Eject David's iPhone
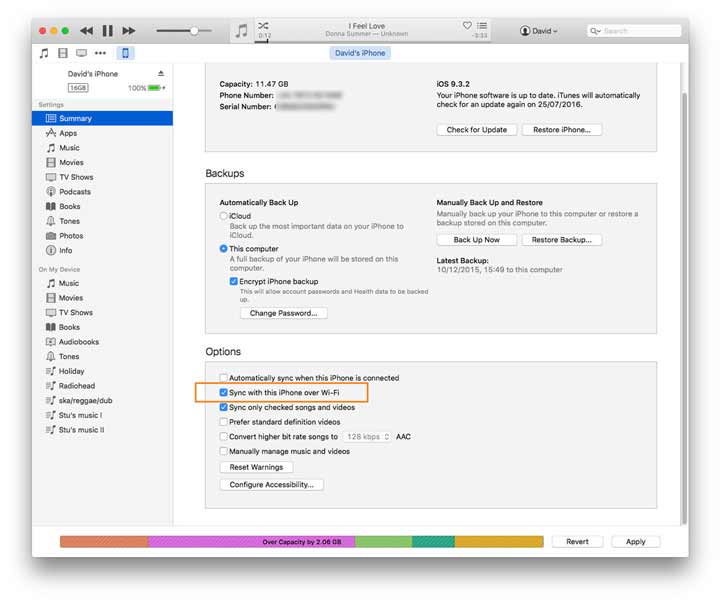The image size is (720, 602). click(x=161, y=73)
